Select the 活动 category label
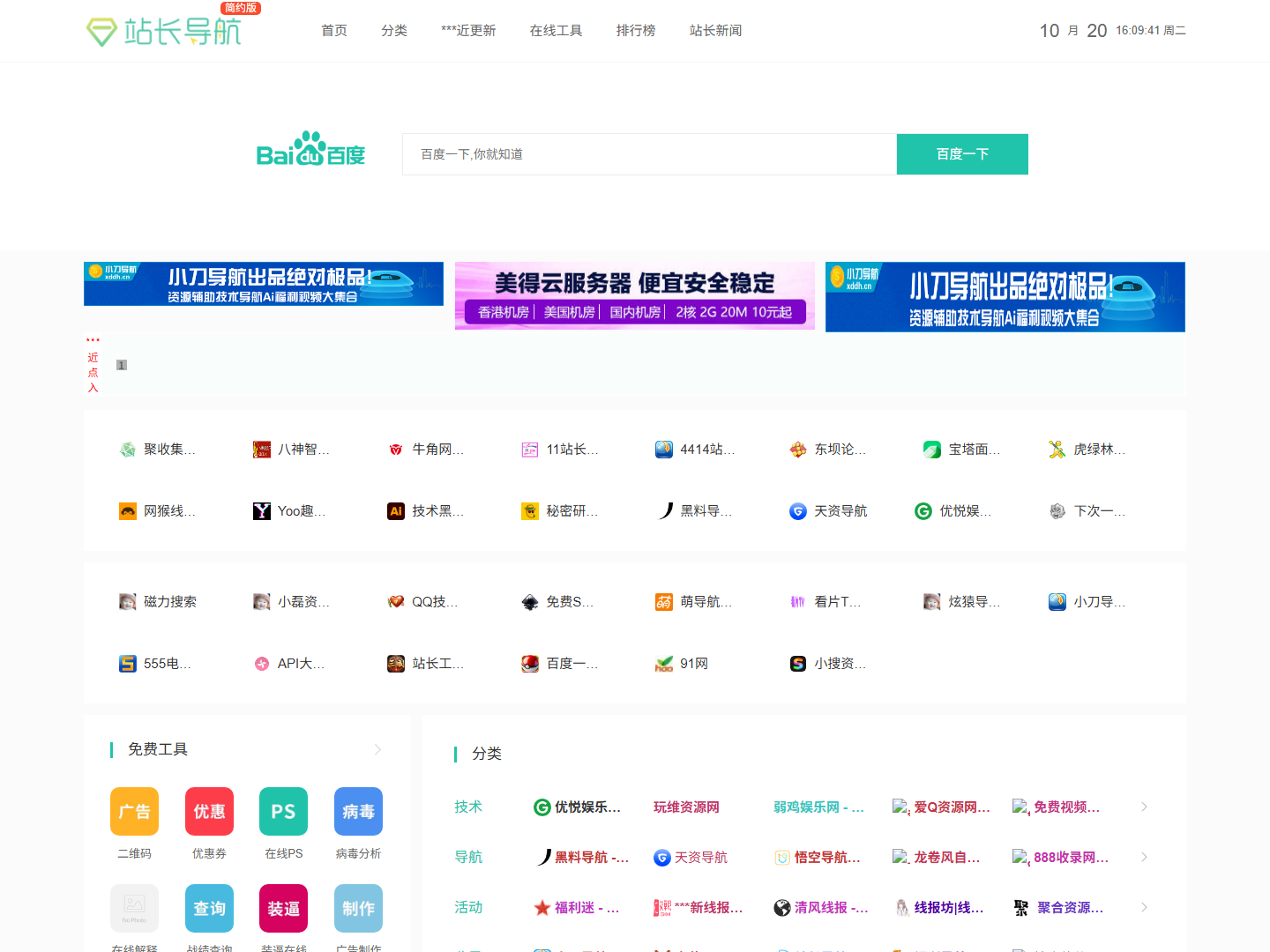 pyautogui.click(x=468, y=907)
